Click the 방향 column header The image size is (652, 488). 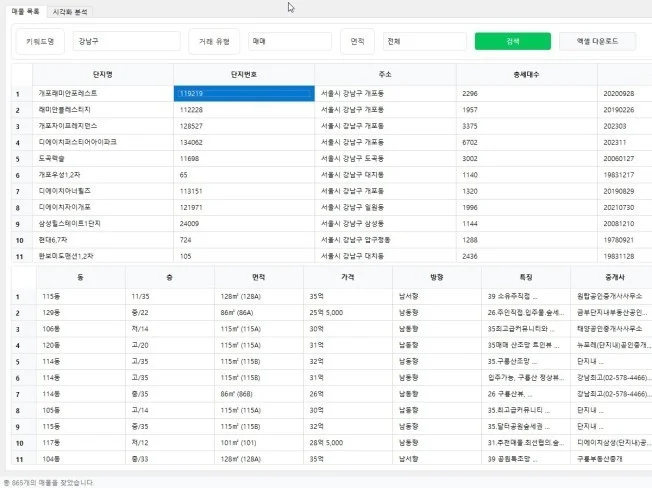pyautogui.click(x=437, y=277)
